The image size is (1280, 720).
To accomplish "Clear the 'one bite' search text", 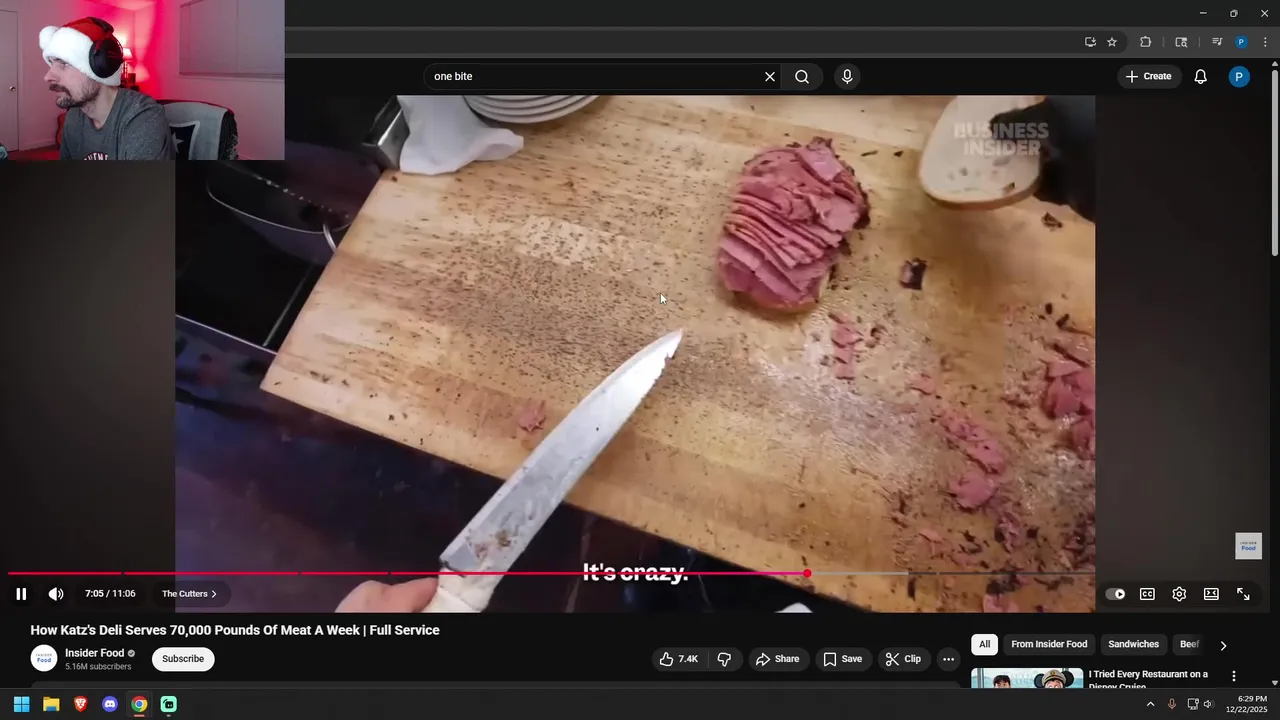I will pyautogui.click(x=770, y=77).
